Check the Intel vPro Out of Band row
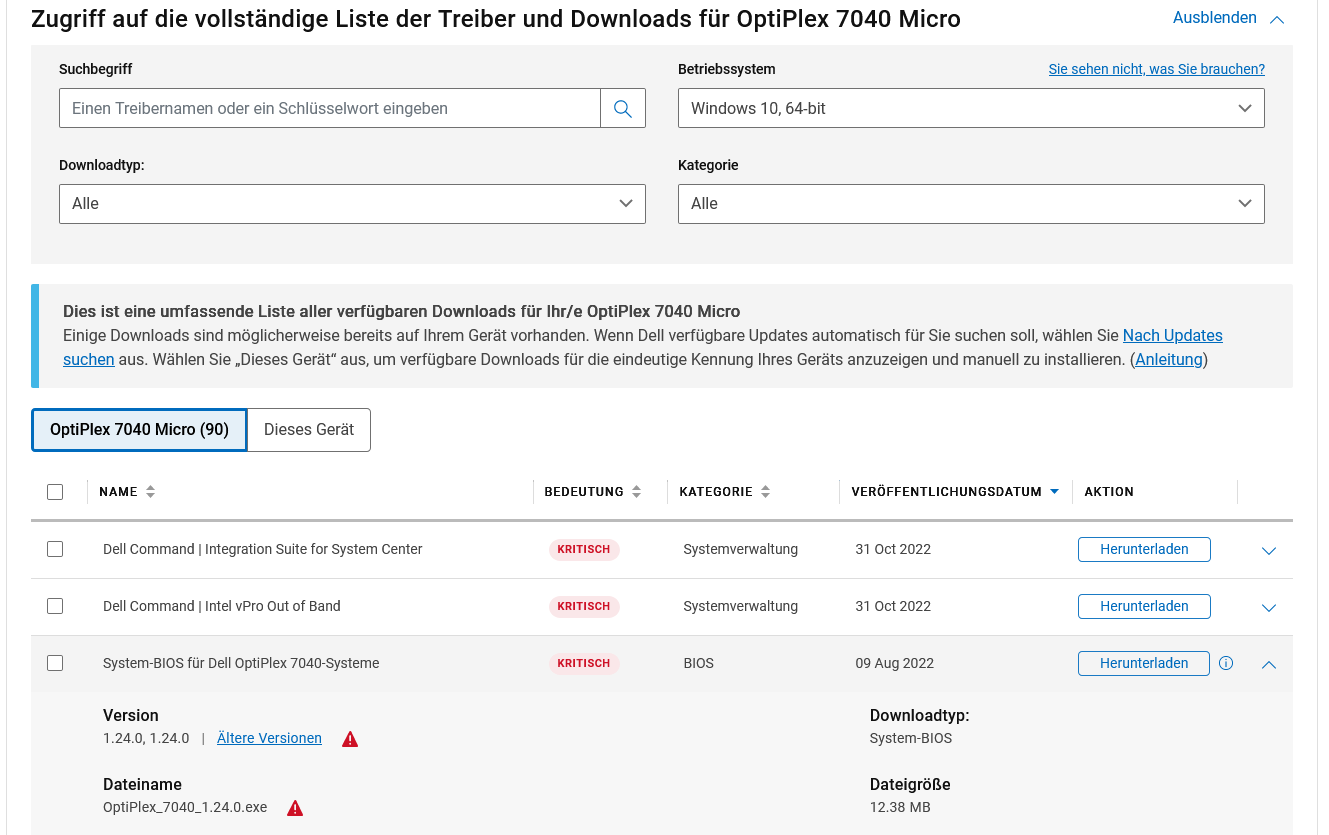The height and width of the screenshot is (835, 1329). click(55, 606)
